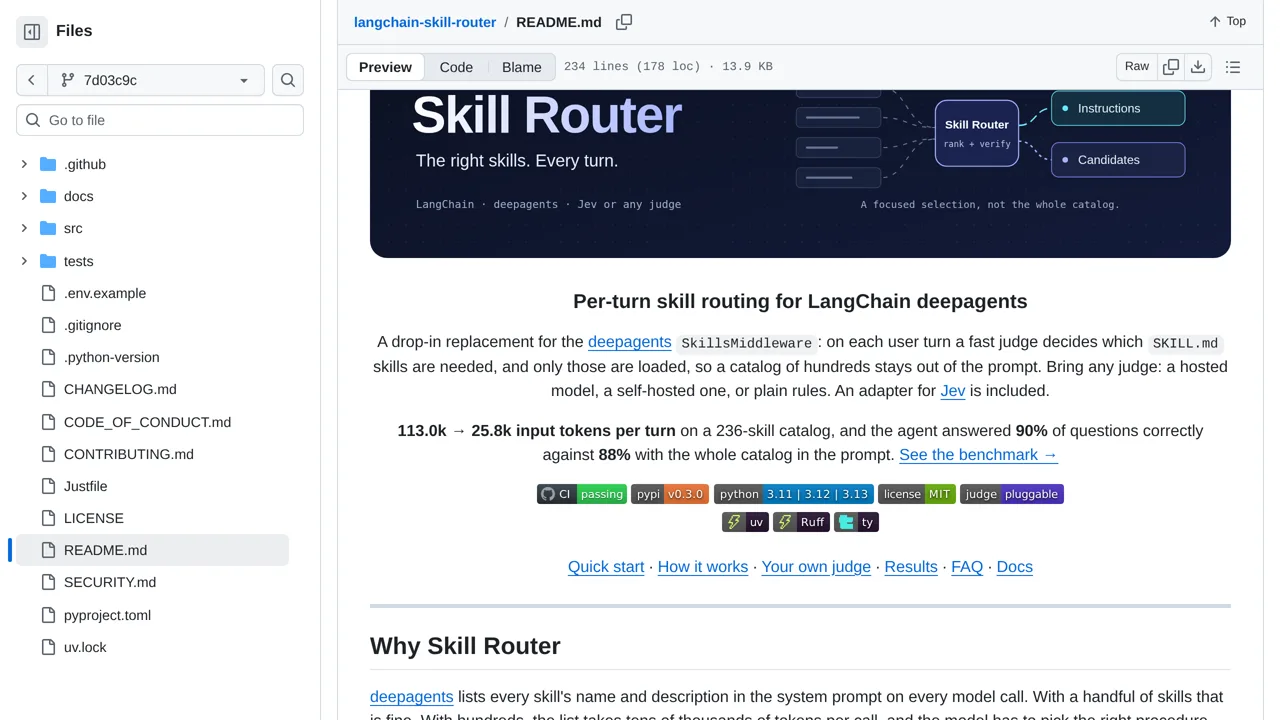Download raw file icon

[x=1198, y=67]
